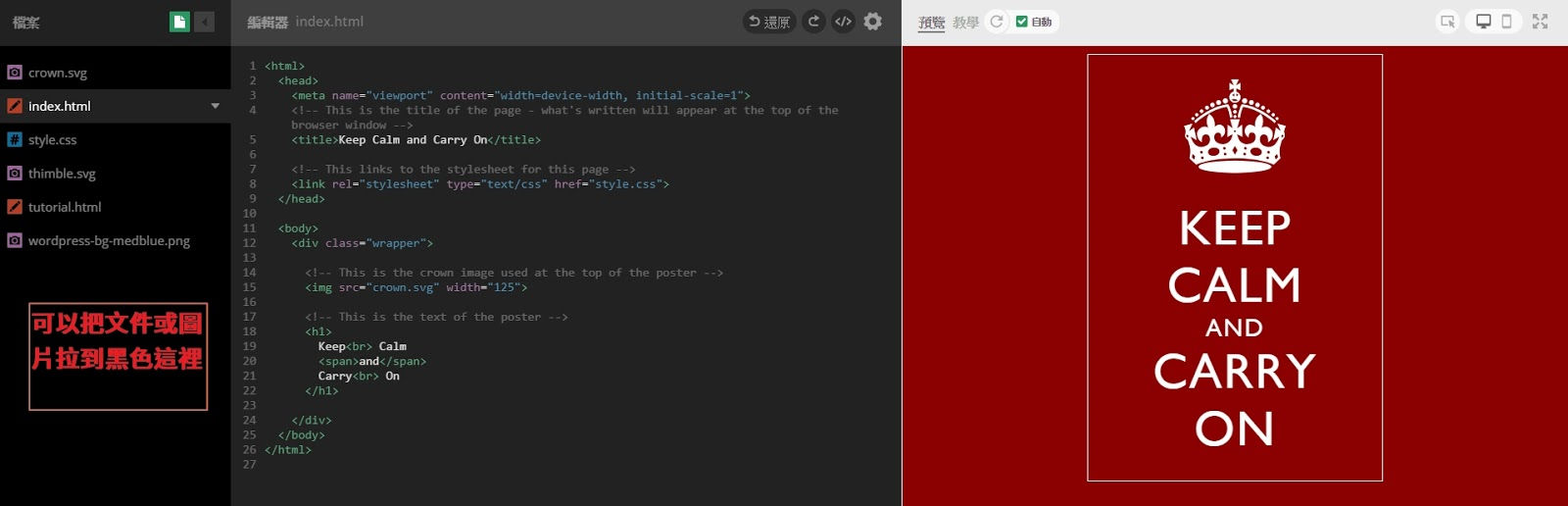The width and height of the screenshot is (1568, 506).
Task: Click the green new file icon
Action: [179, 22]
